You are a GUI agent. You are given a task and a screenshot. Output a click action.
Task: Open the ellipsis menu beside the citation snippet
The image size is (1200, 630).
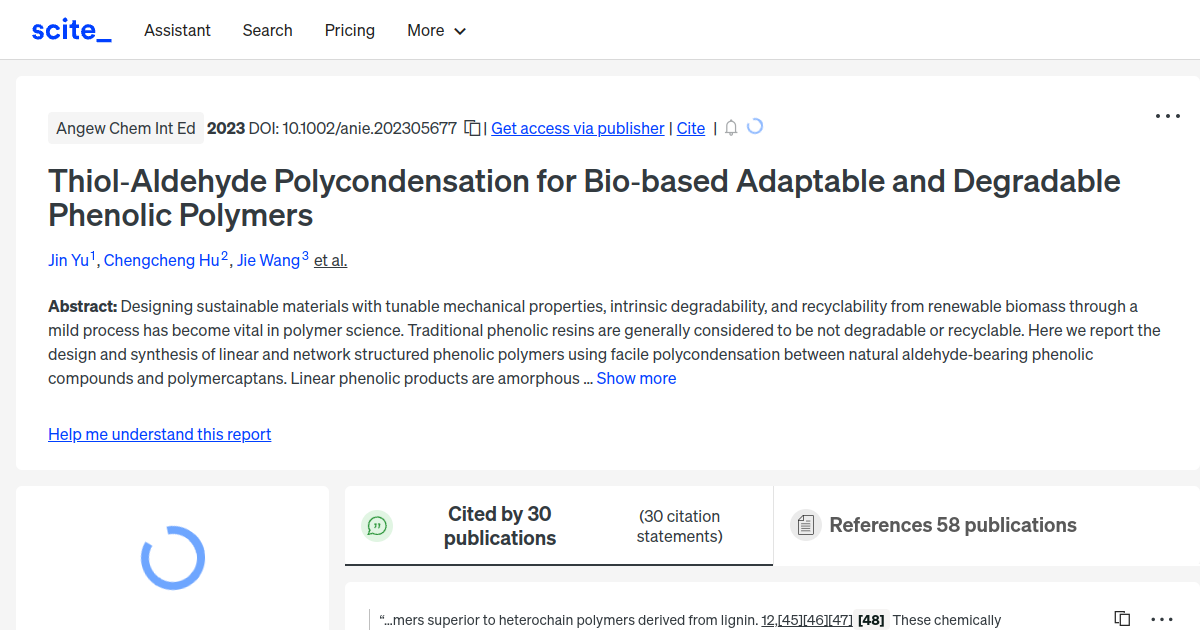coord(1161,619)
